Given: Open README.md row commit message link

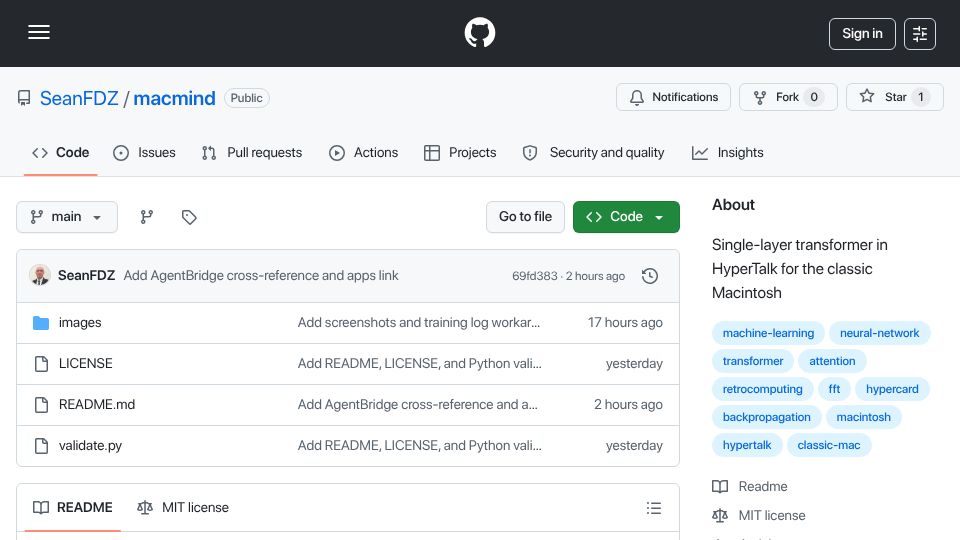Looking at the screenshot, I should [418, 405].
